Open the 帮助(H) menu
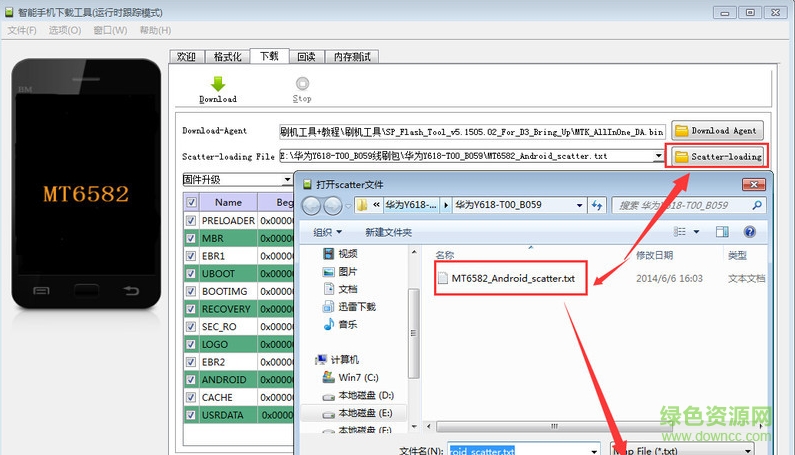Image resolution: width=795 pixels, height=455 pixels. pos(155,30)
